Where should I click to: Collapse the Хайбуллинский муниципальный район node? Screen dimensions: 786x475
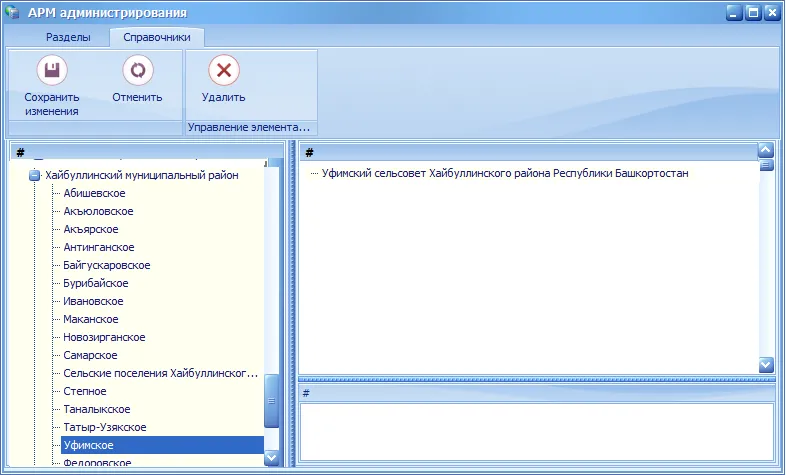pyautogui.click(x=35, y=175)
